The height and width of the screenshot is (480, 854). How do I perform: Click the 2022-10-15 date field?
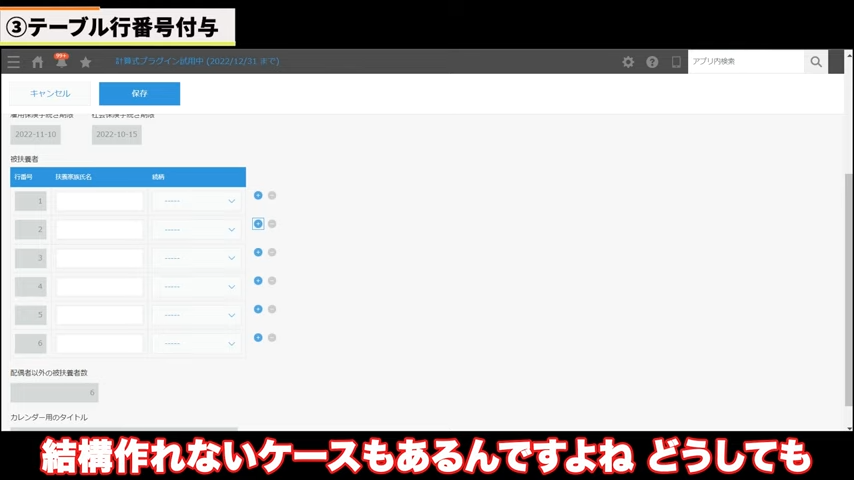[117, 135]
